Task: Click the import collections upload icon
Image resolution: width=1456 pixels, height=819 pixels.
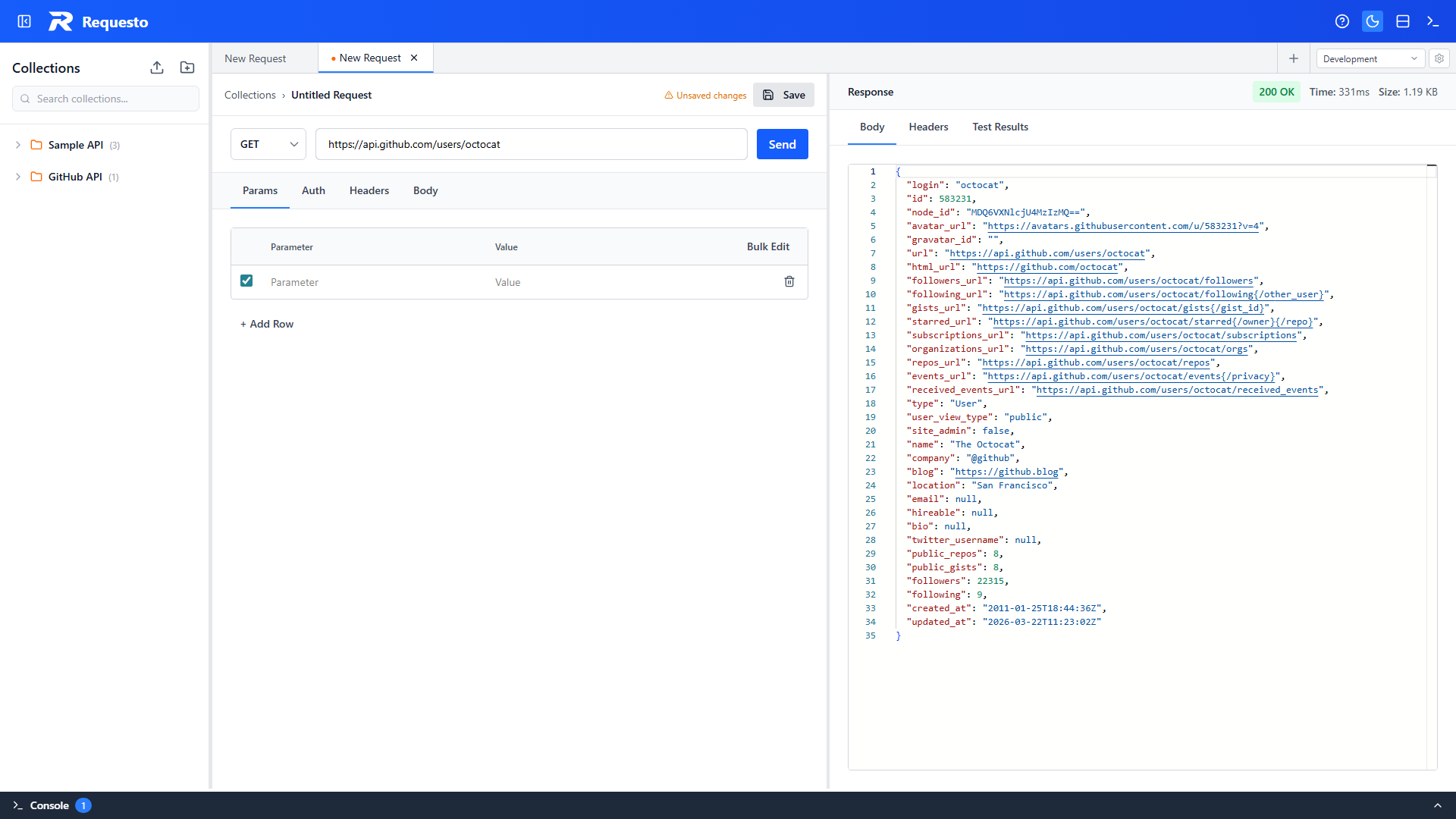Action: pos(157,67)
